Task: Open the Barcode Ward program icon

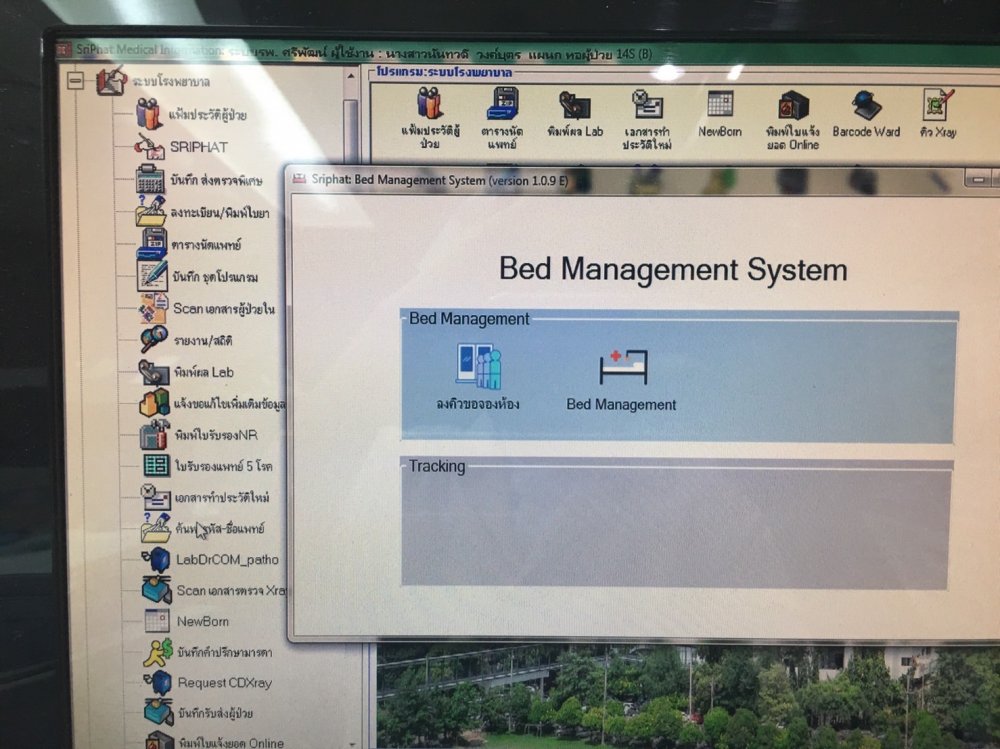Action: (x=866, y=114)
